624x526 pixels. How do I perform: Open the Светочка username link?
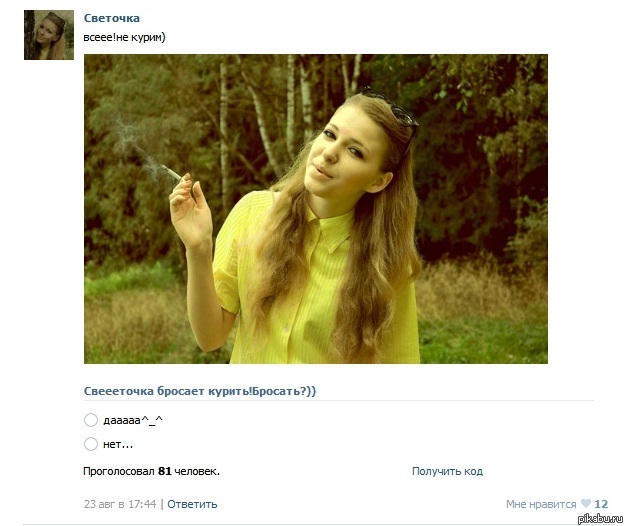click(x=112, y=18)
